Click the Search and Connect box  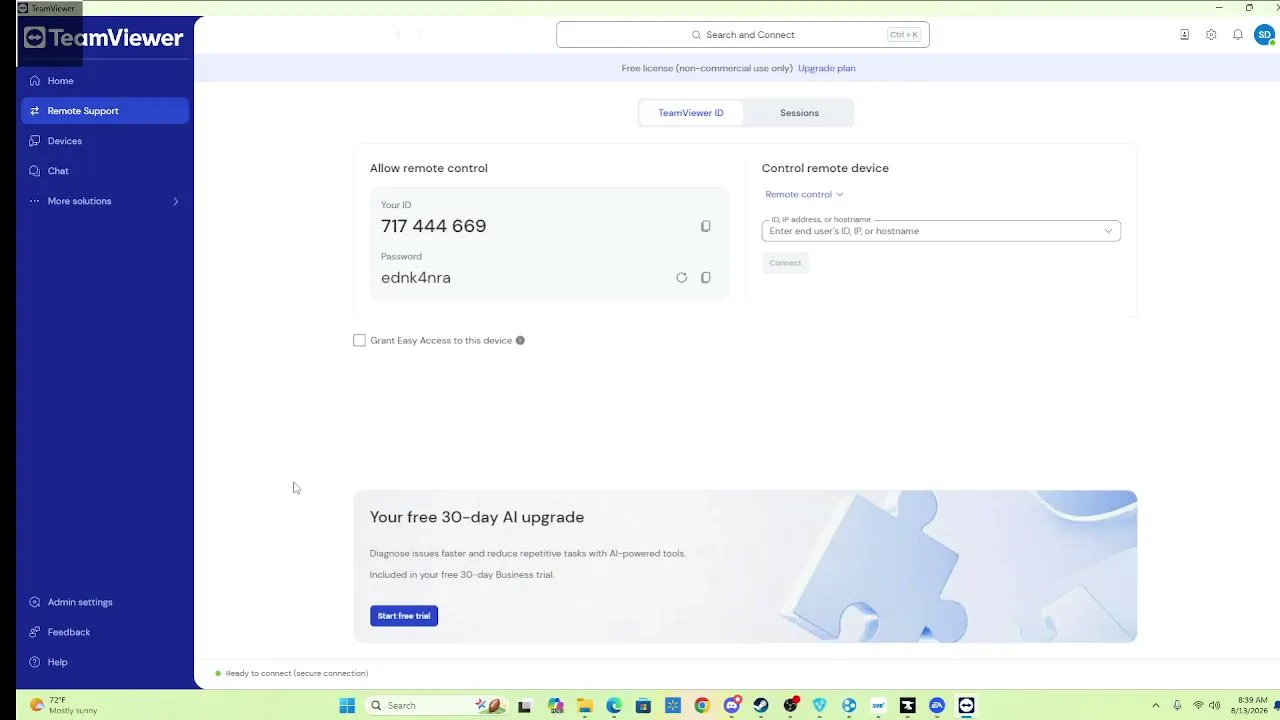743,35
